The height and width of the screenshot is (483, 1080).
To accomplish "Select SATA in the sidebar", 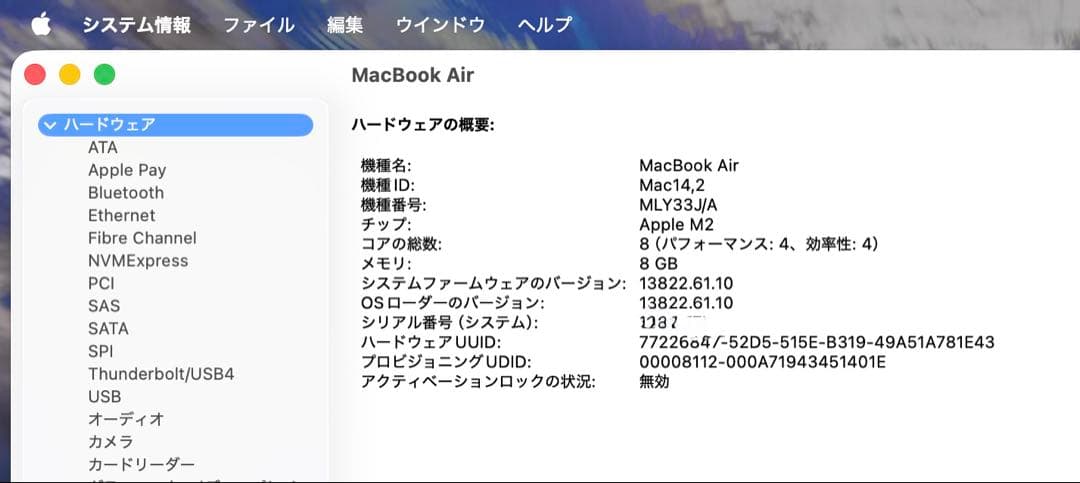I will click(x=108, y=329).
